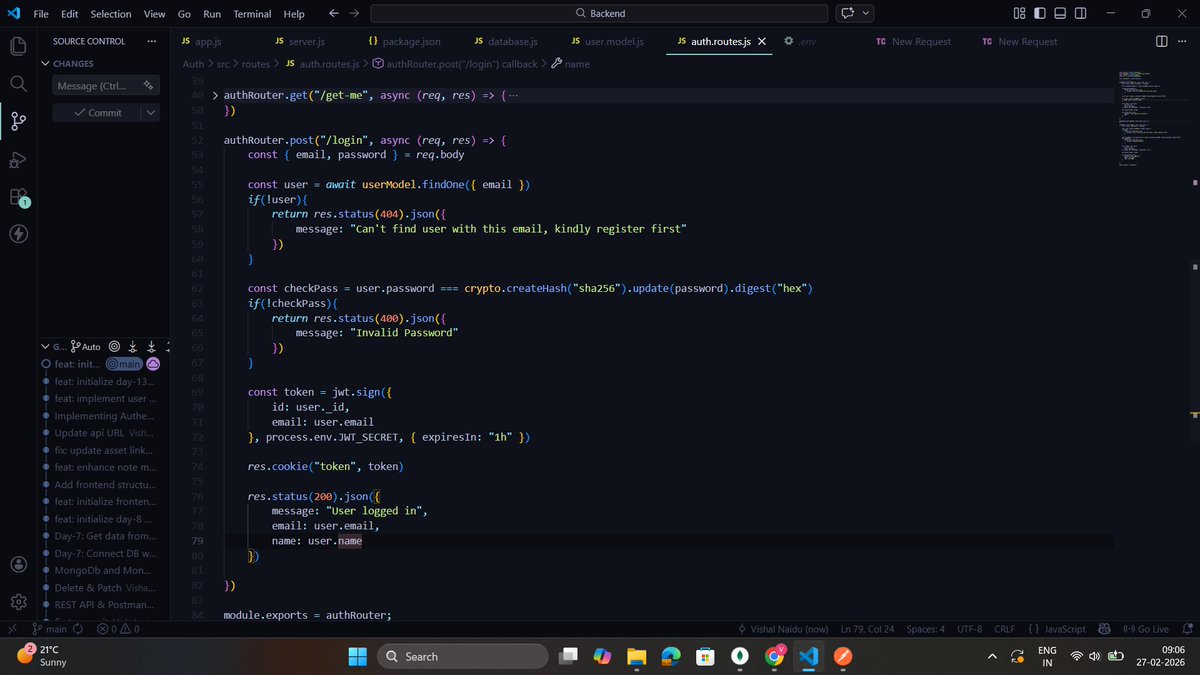The height and width of the screenshot is (675, 1200).
Task: Open the Run and Debug view
Action: point(18,159)
